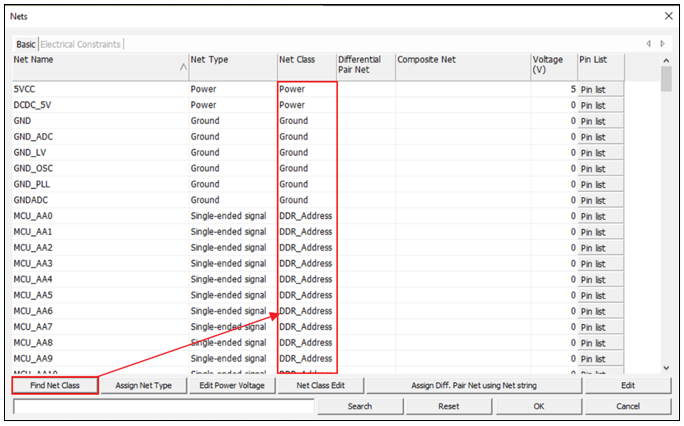Viewport: 684px width, 426px height.
Task: Select the Basic tab
Action: (25, 44)
